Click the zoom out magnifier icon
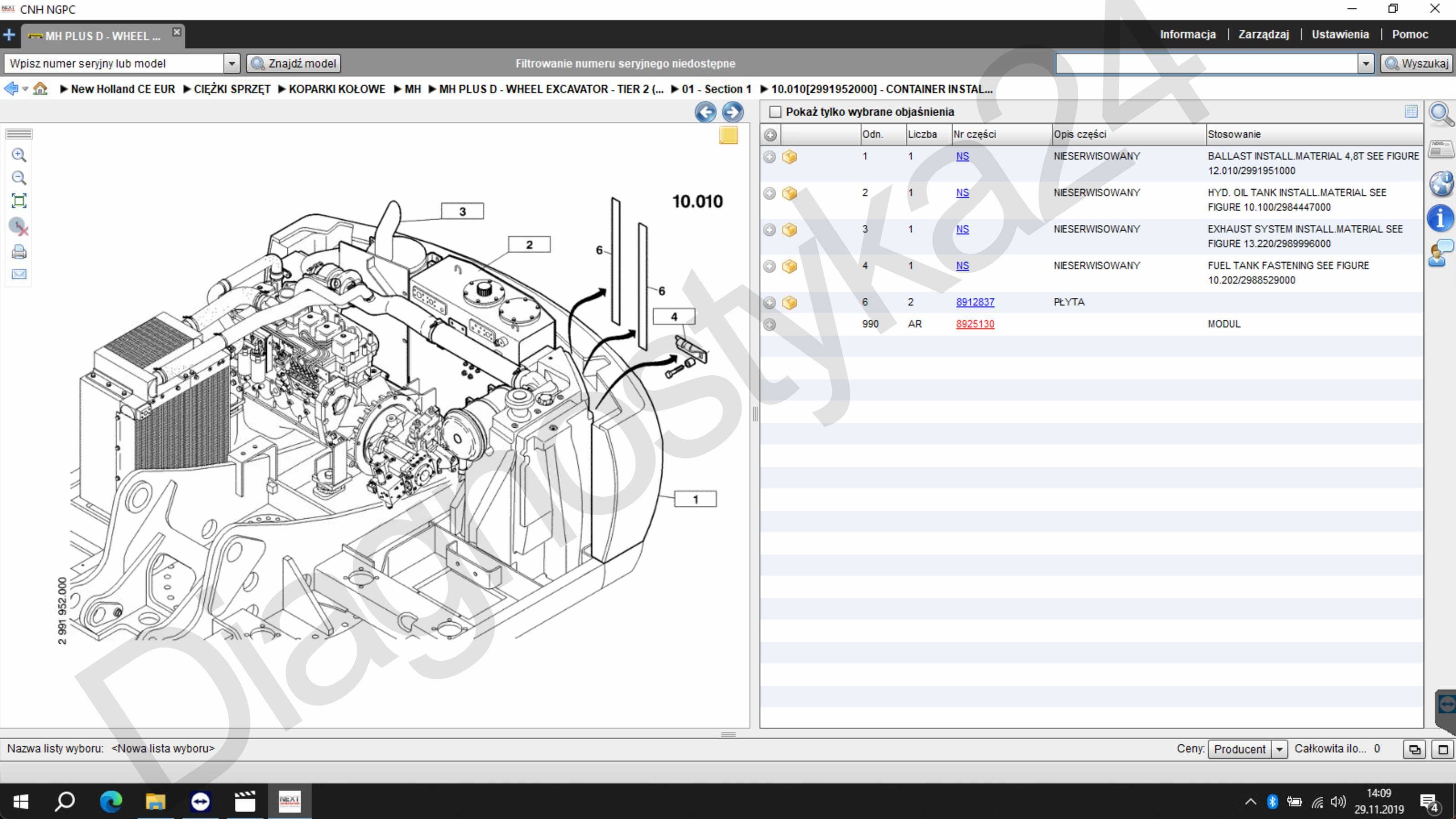1456x819 pixels. point(19,178)
